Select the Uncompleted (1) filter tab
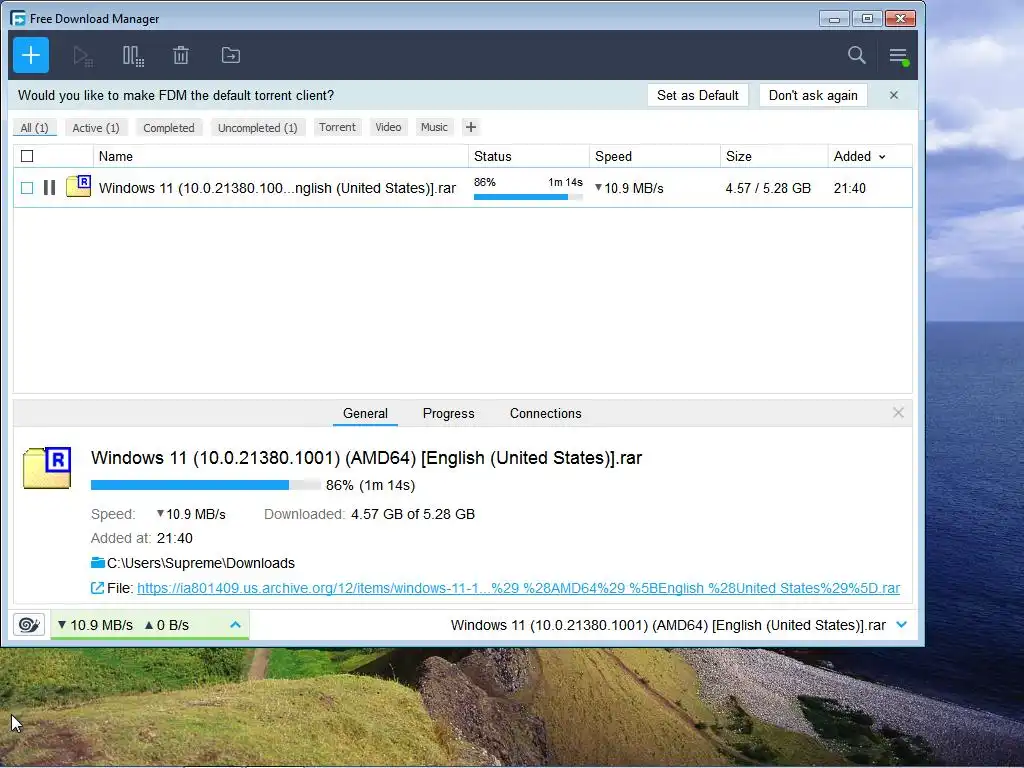This screenshot has height=768, width=1024. pyautogui.click(x=258, y=127)
